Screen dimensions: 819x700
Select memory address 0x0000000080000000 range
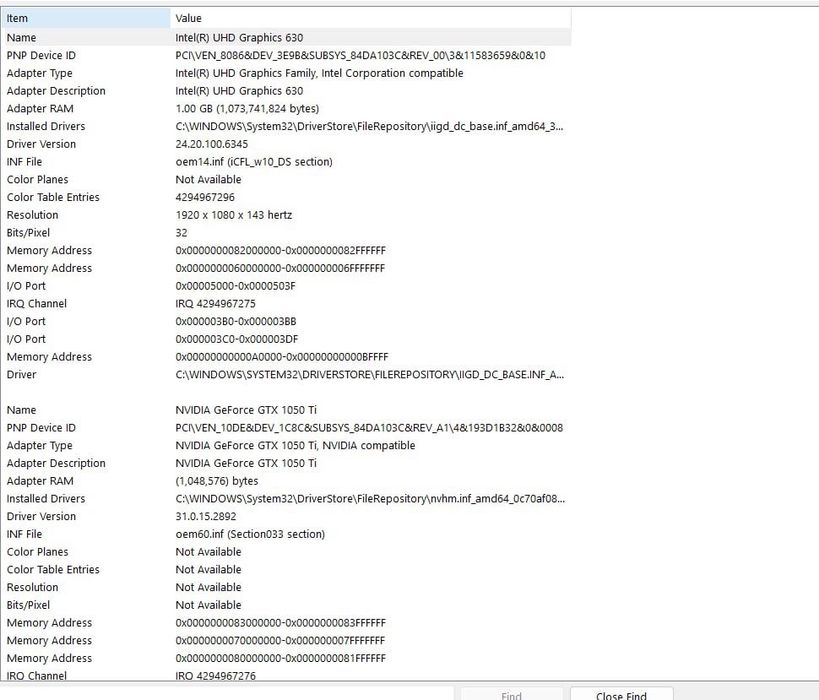[x=280, y=658]
